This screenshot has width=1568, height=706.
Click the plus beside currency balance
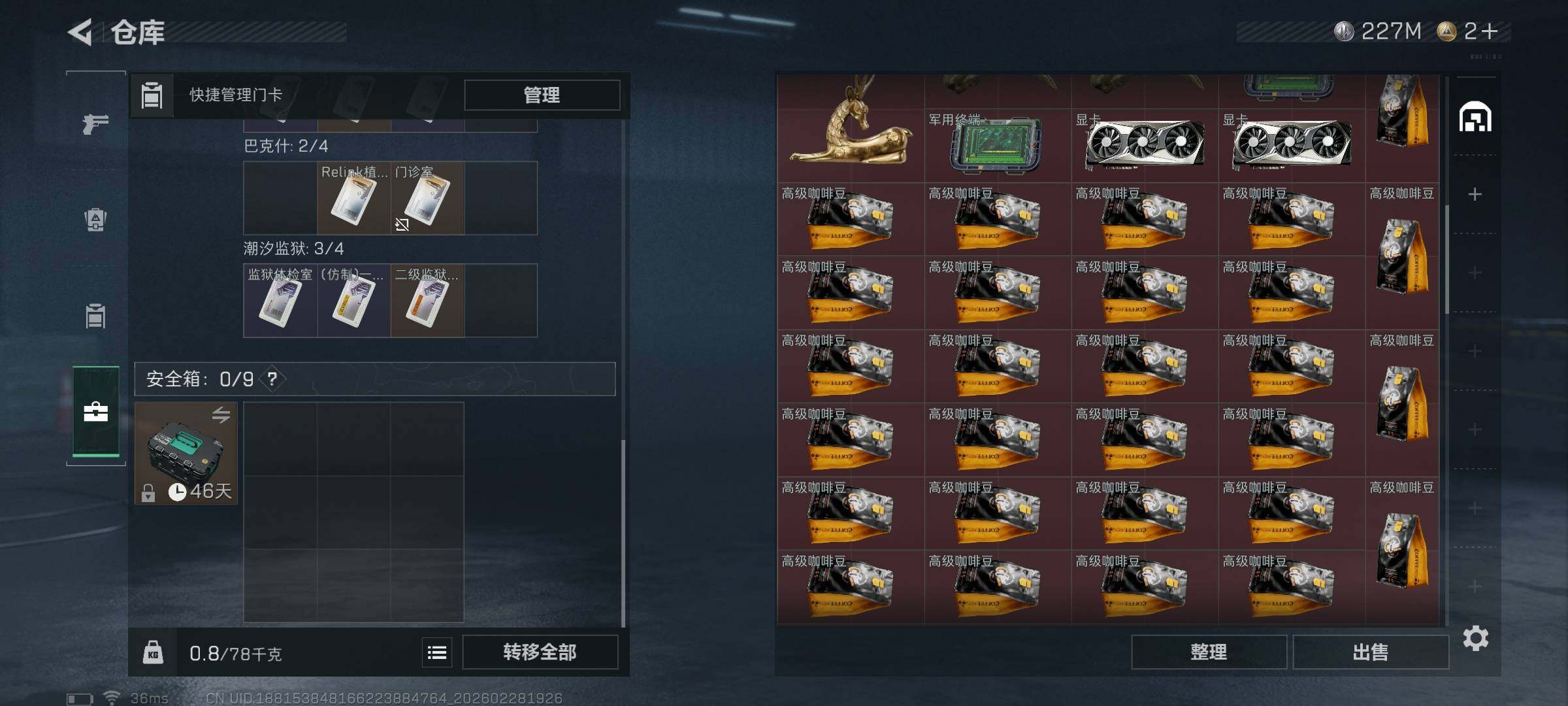pos(1490,31)
